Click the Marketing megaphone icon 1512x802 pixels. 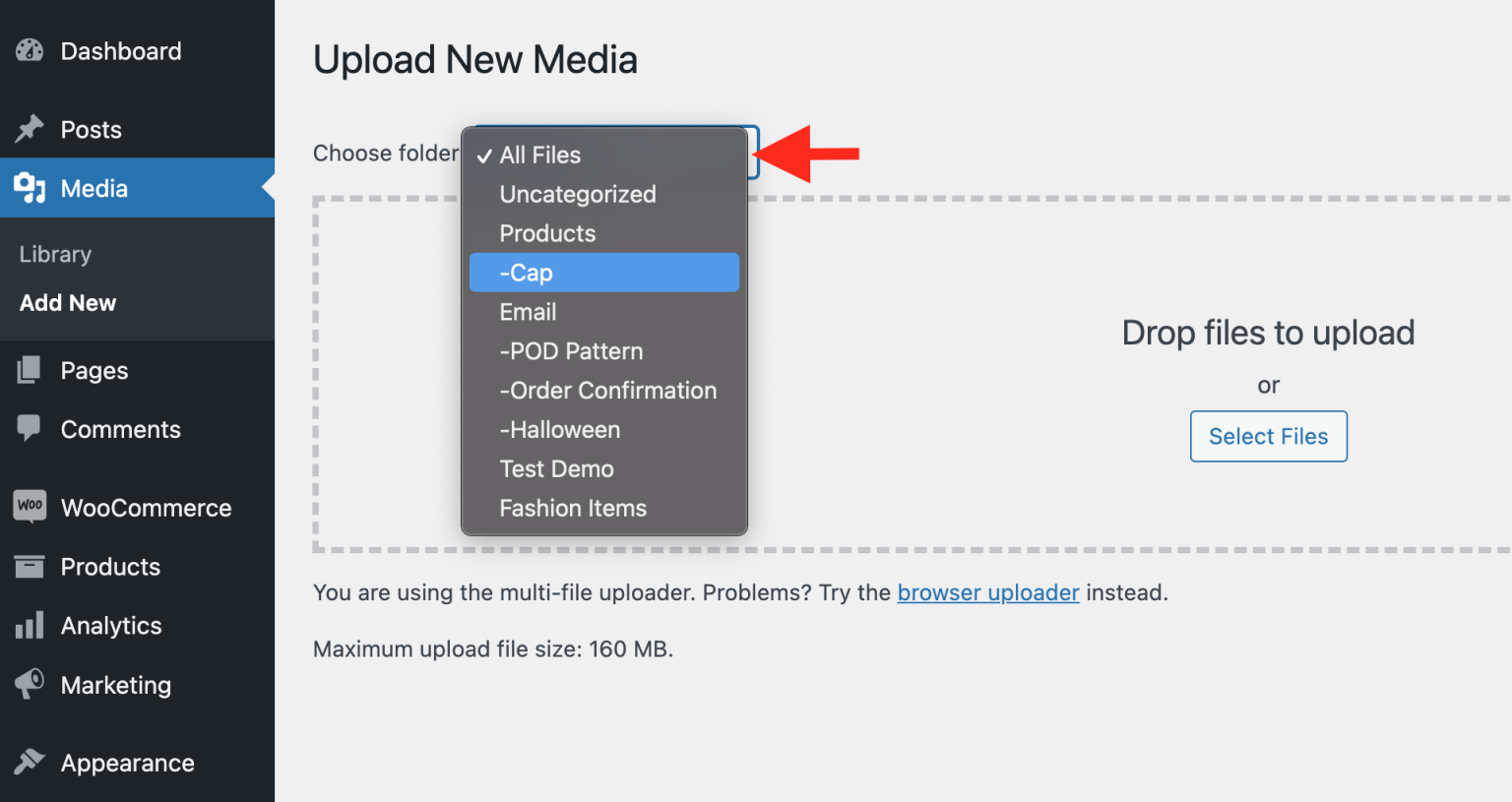29,685
